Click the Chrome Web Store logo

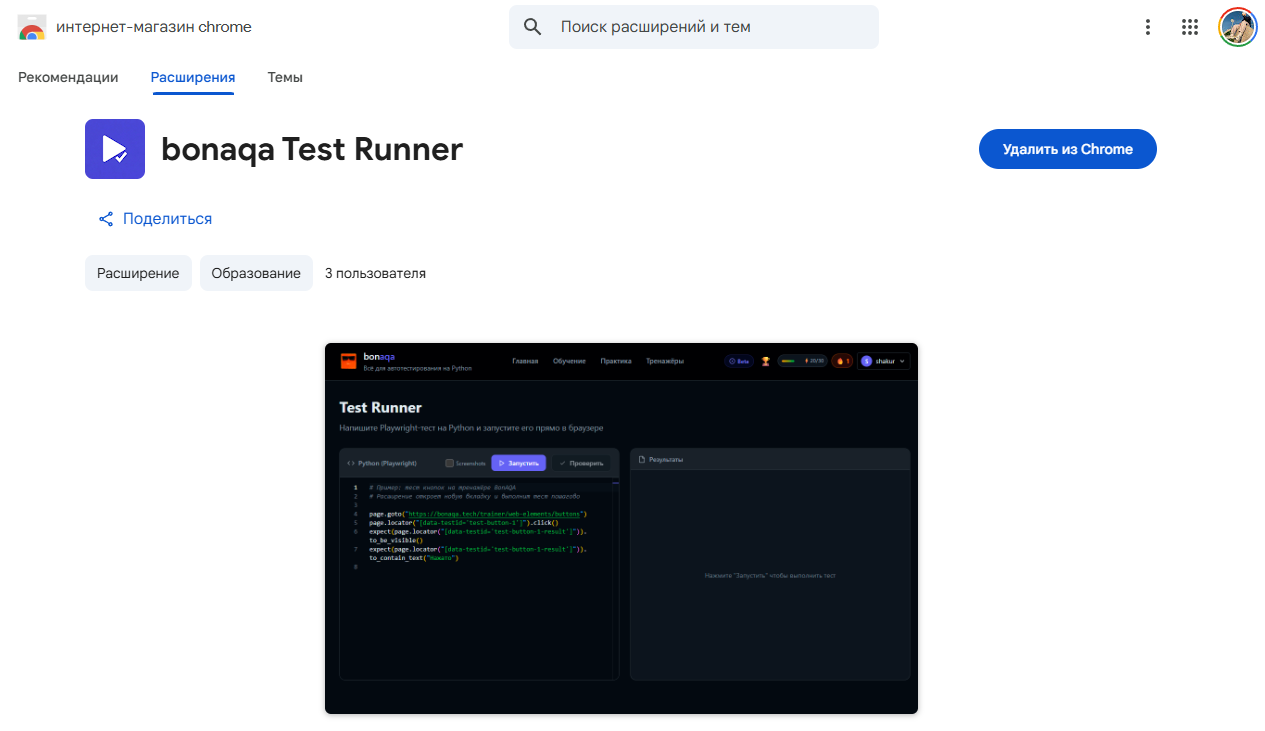click(32, 27)
